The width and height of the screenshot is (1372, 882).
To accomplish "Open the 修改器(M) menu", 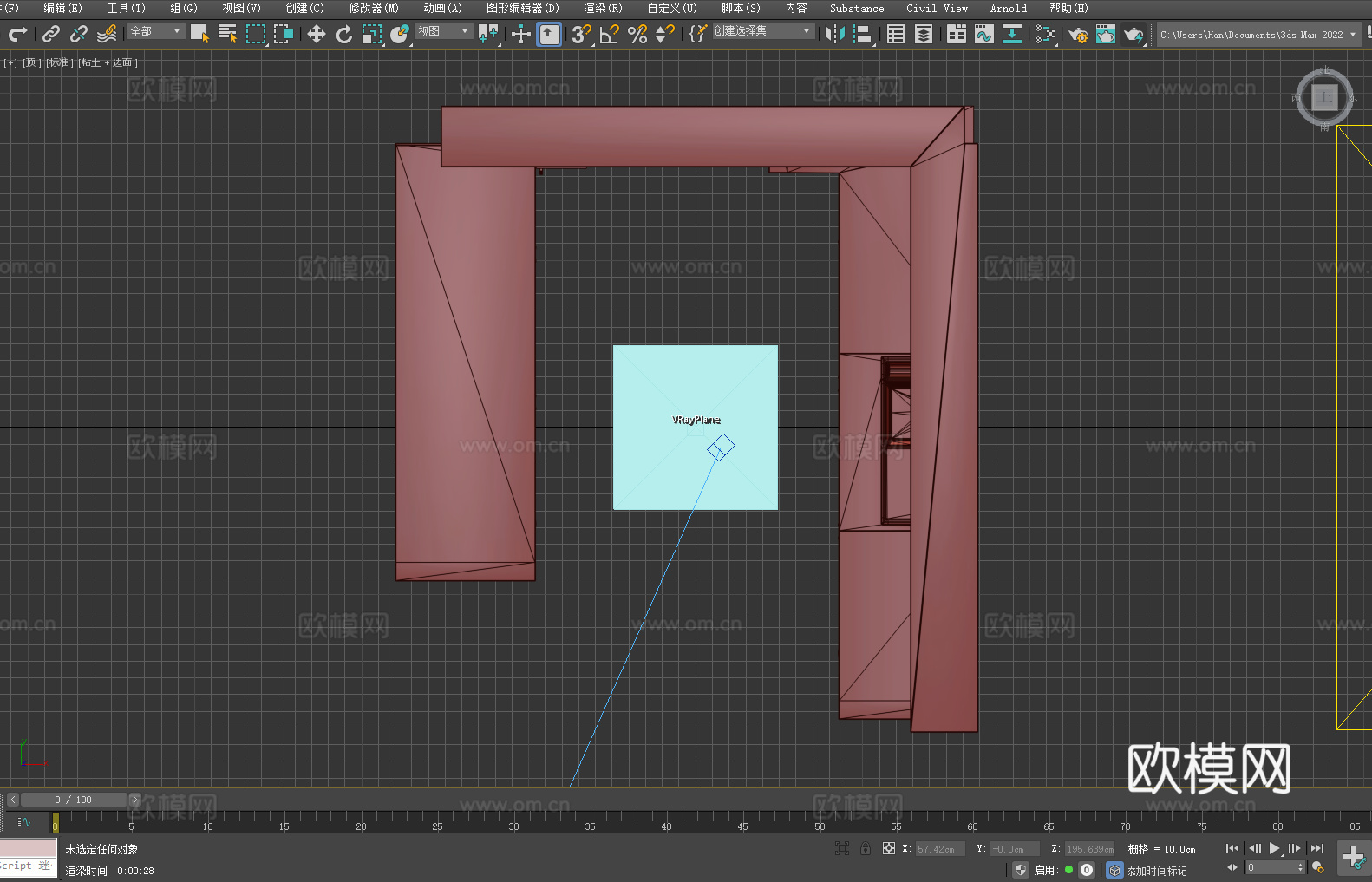I will pos(374,8).
